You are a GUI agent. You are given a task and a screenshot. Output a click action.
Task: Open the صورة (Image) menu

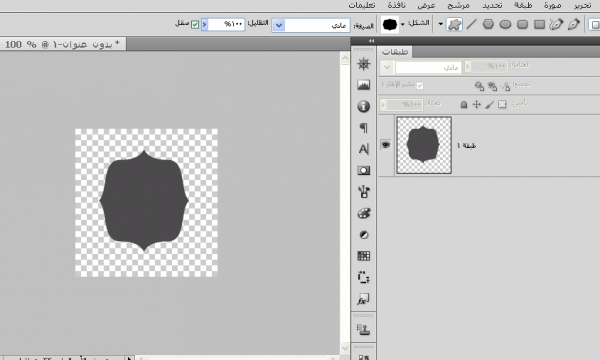pos(553,5)
